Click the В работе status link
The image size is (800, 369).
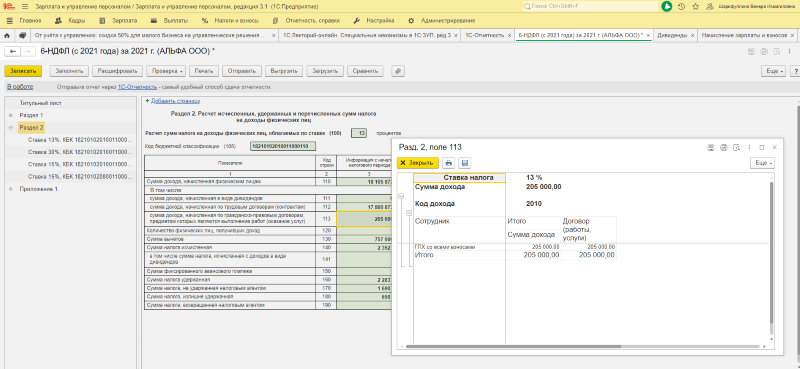click(20, 87)
